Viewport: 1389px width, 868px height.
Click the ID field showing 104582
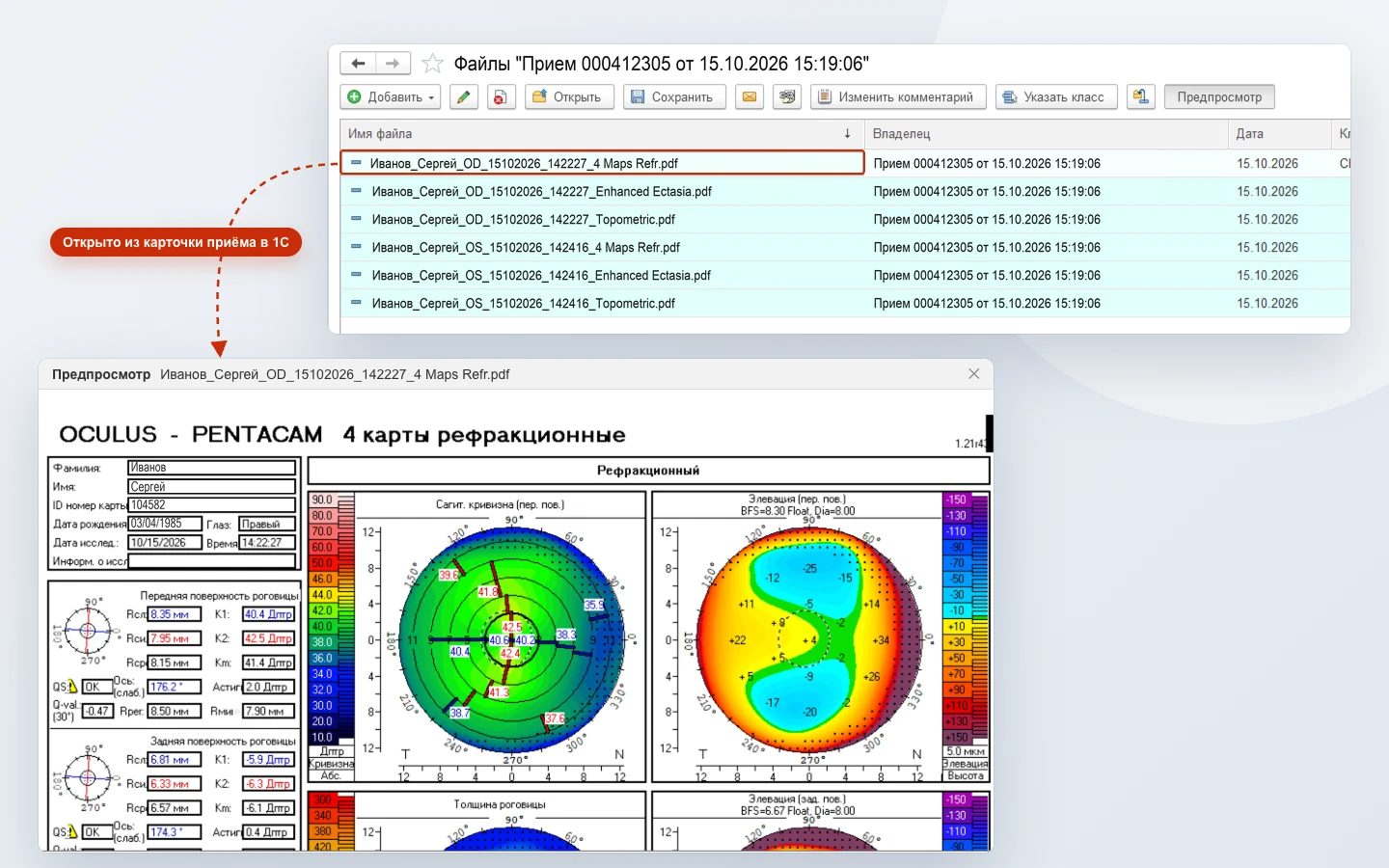point(211,505)
